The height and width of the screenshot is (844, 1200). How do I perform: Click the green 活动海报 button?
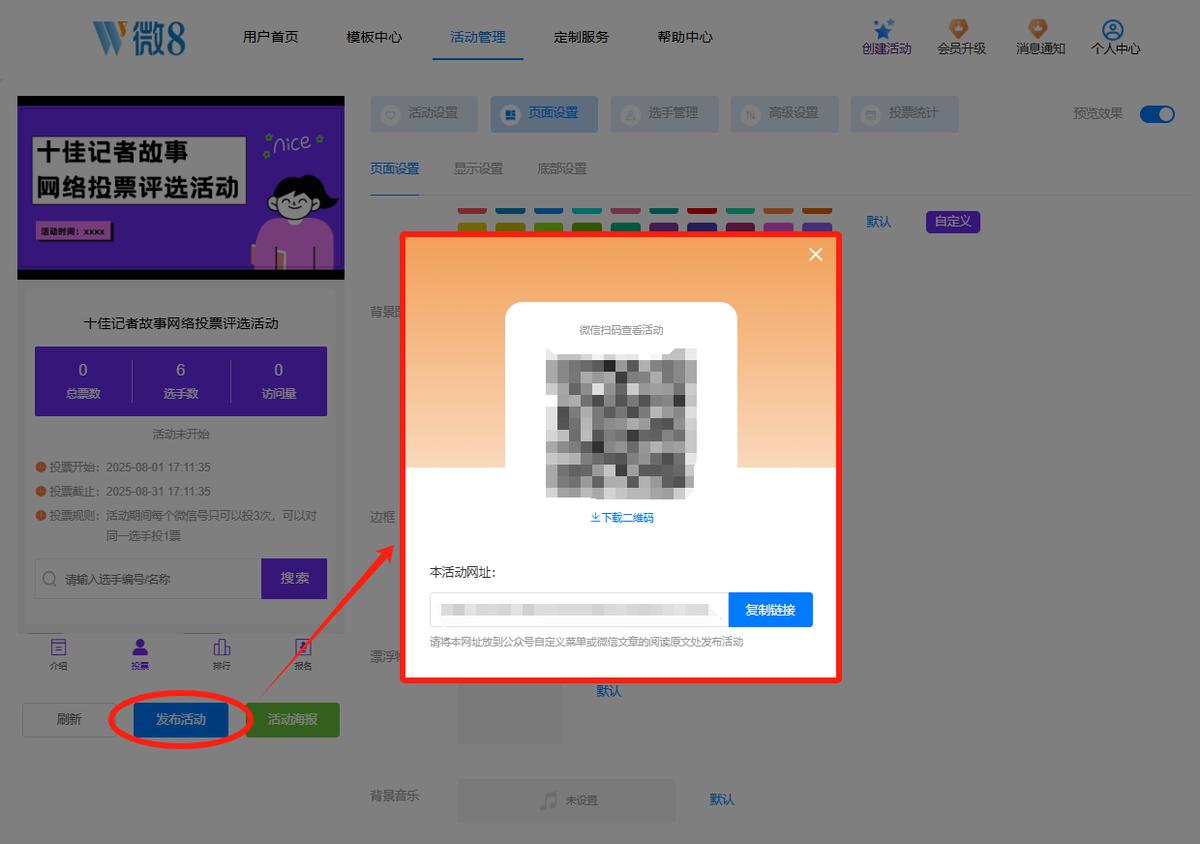(293, 720)
